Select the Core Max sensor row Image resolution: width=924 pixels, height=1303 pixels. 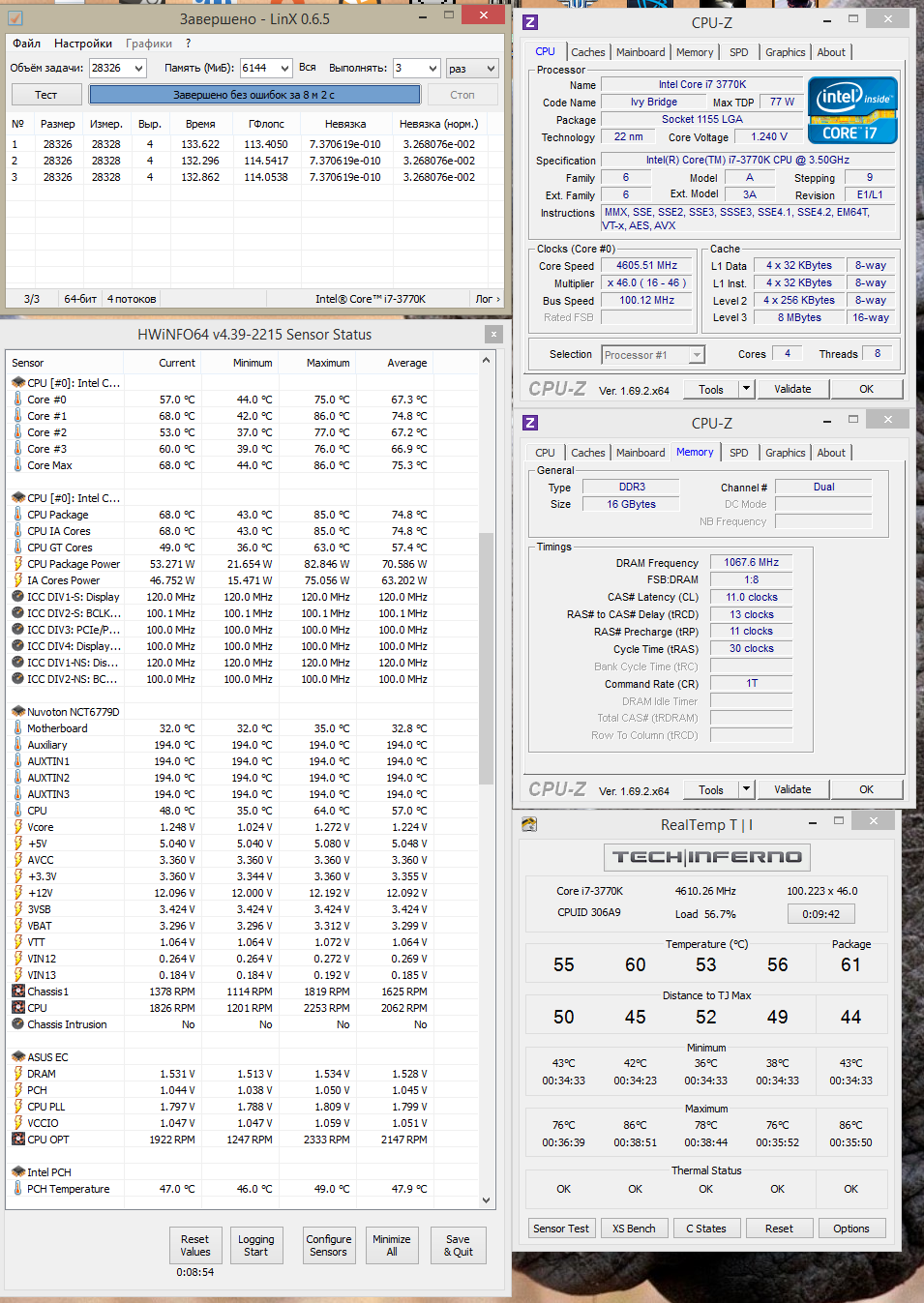pyautogui.click(x=220, y=465)
